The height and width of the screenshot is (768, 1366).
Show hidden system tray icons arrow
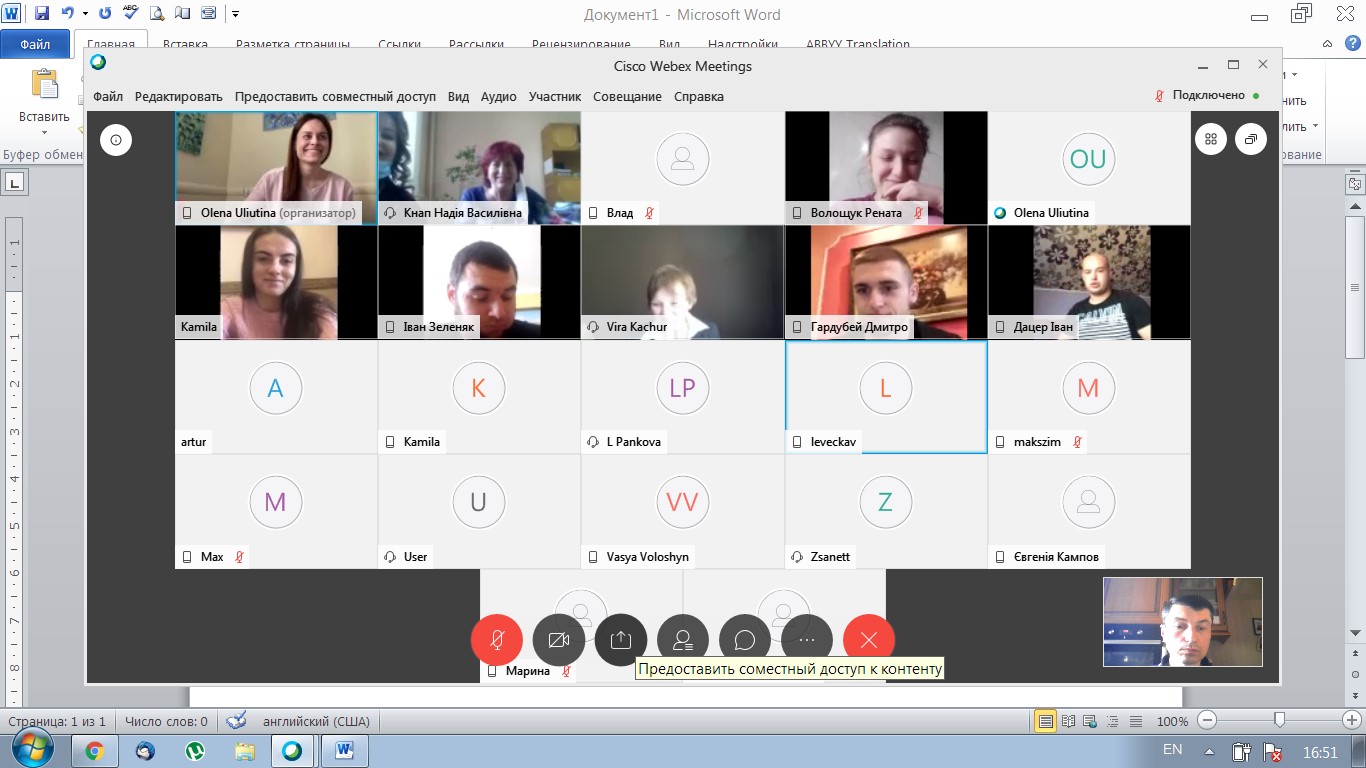point(1210,751)
